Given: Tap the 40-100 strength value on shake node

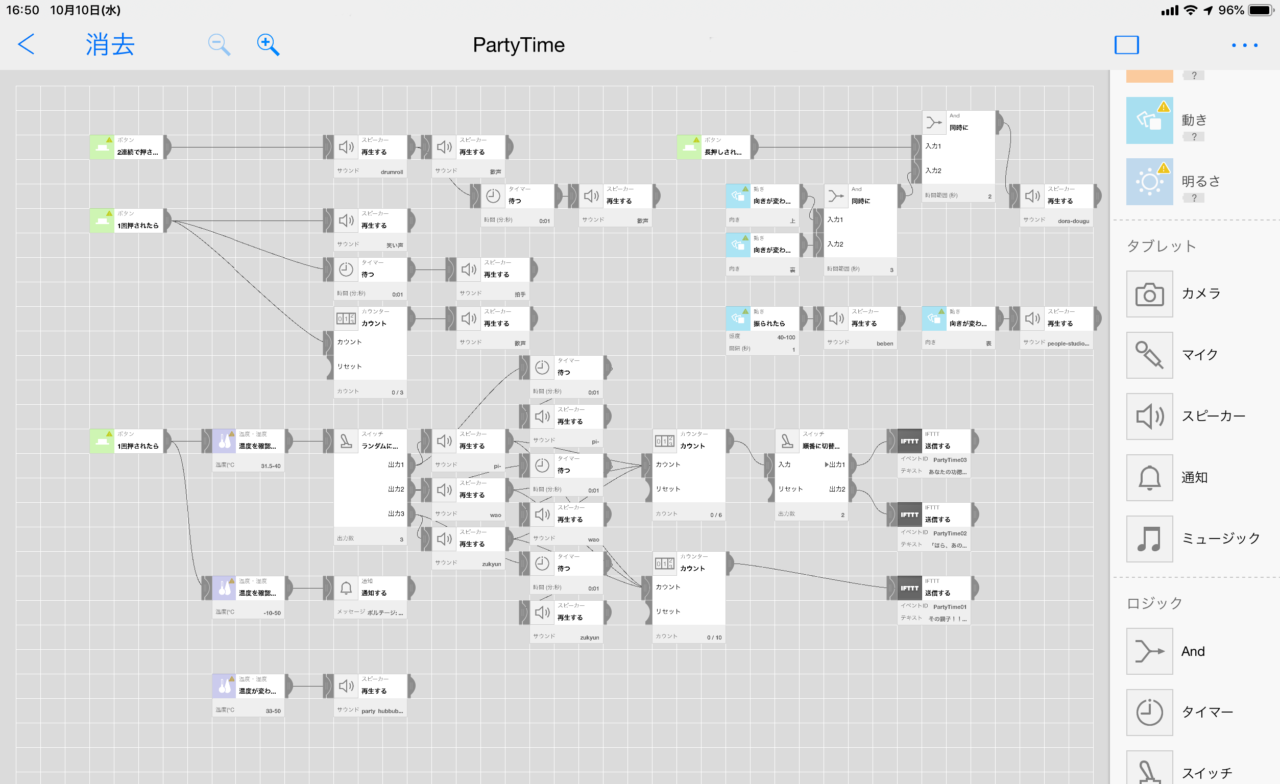Looking at the screenshot, I should 787,337.
